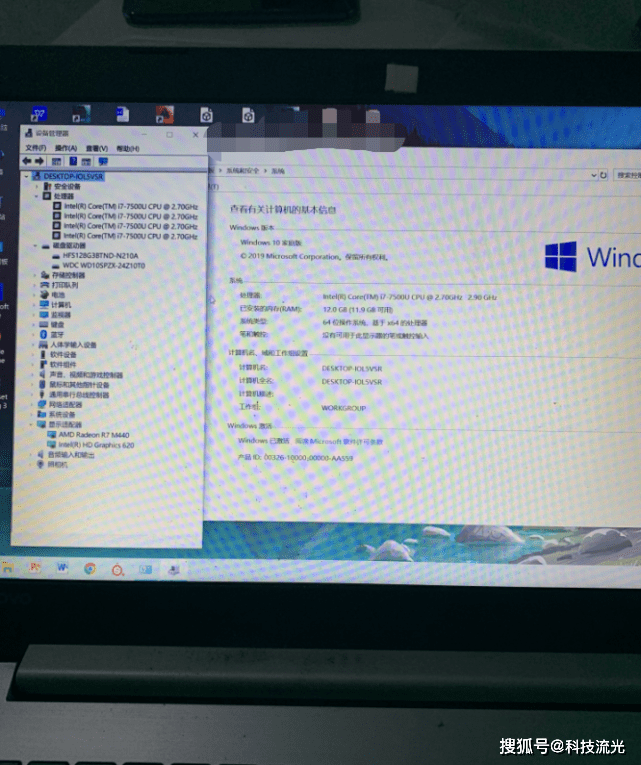Open the 查看(V) menu
Image resolution: width=641 pixels, height=765 pixels.
[x=97, y=148]
